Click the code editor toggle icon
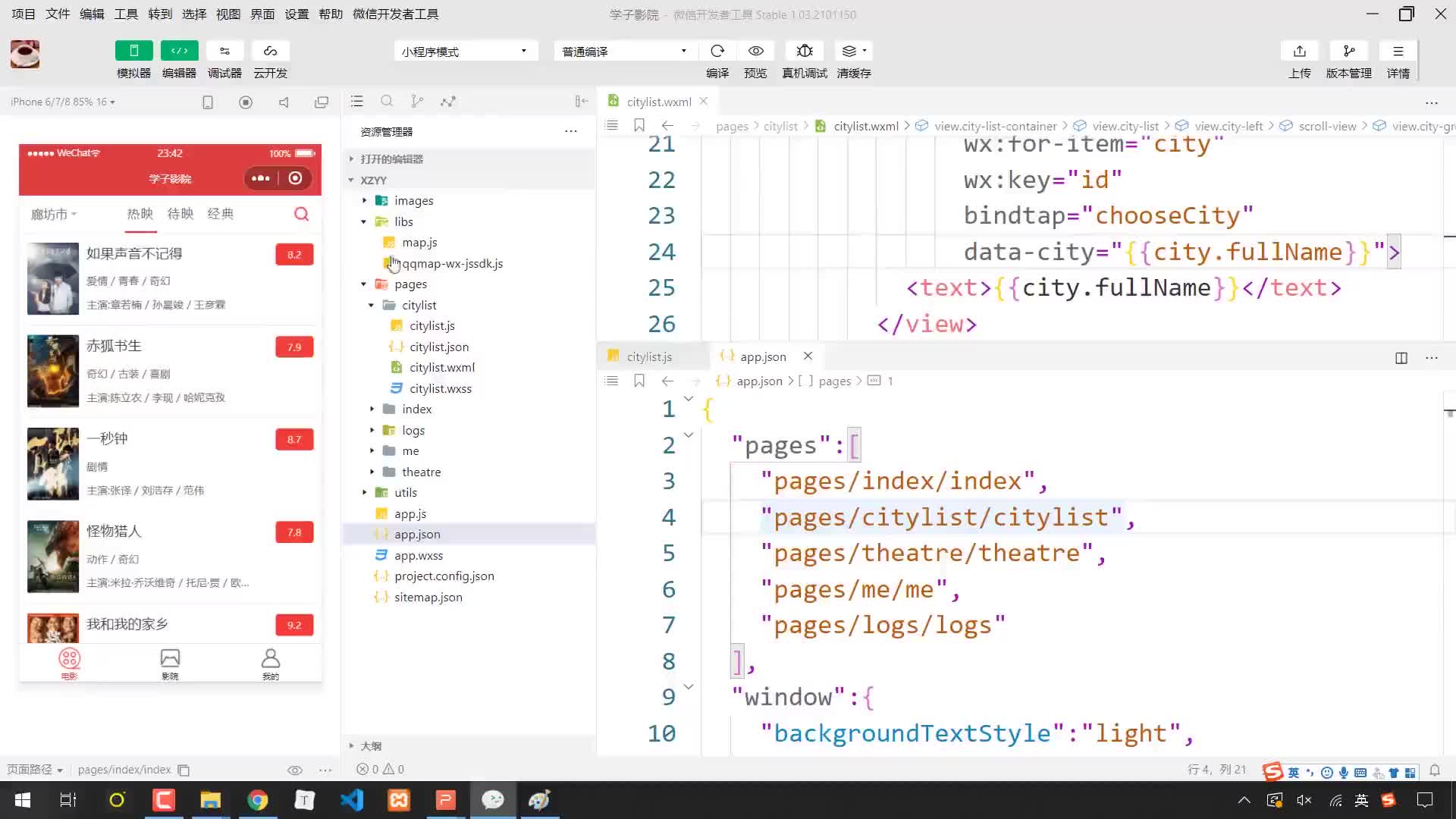This screenshot has width=1456, height=819. (178, 51)
